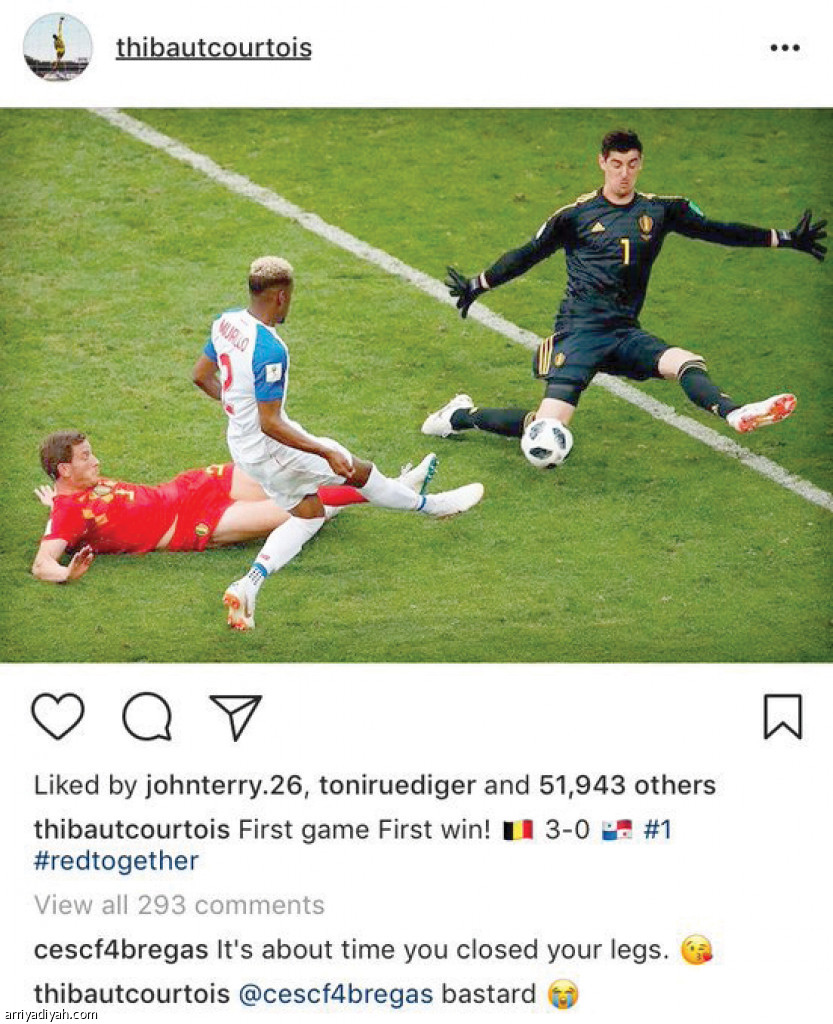Screen dimensions: 833x1024
Task: Expand View all 293 comments
Action: click(x=179, y=905)
